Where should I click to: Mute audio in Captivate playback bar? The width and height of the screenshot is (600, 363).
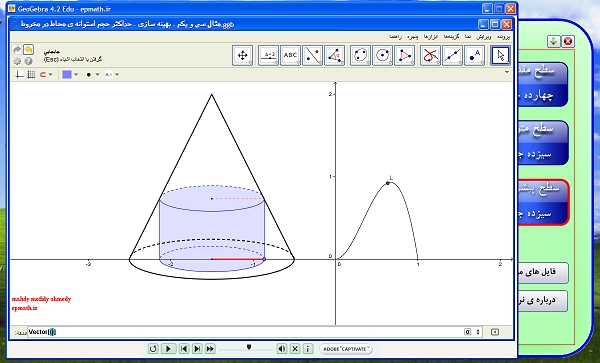[282, 348]
